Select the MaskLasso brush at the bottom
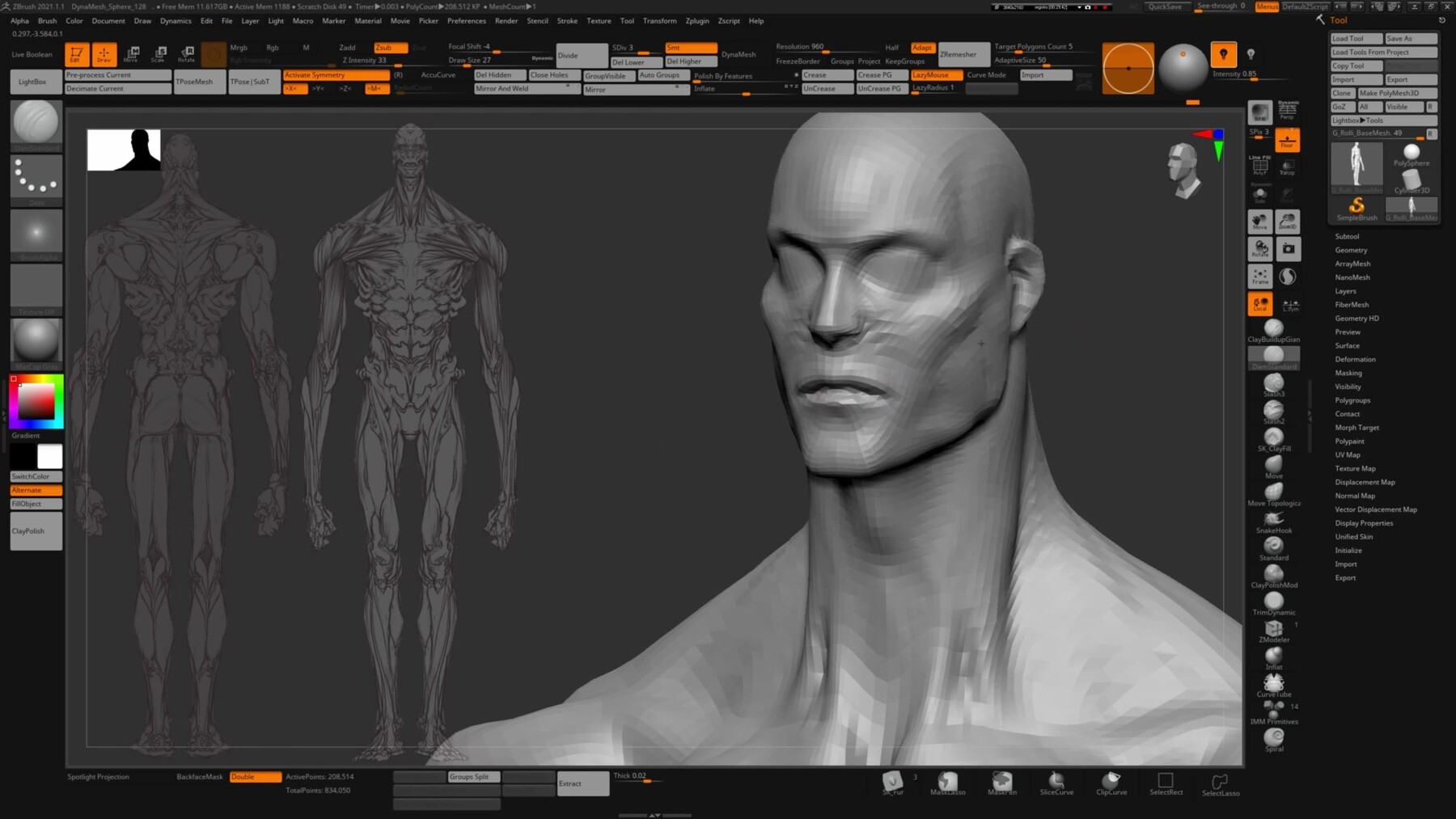The image size is (1456, 819). 948,781
